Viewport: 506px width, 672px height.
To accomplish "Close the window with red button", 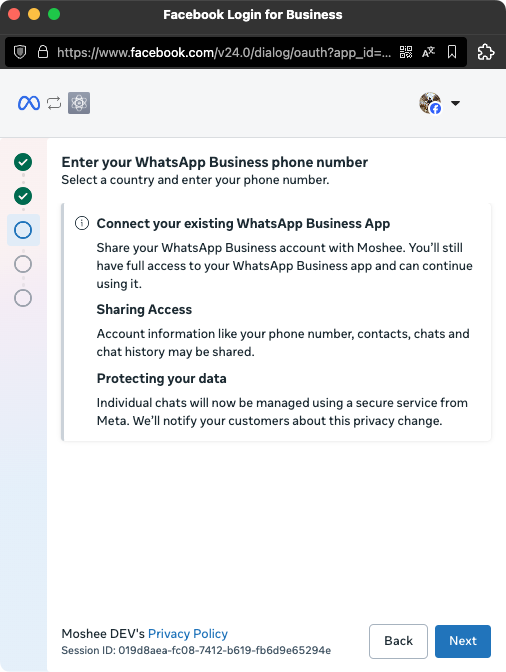I will 14,14.
